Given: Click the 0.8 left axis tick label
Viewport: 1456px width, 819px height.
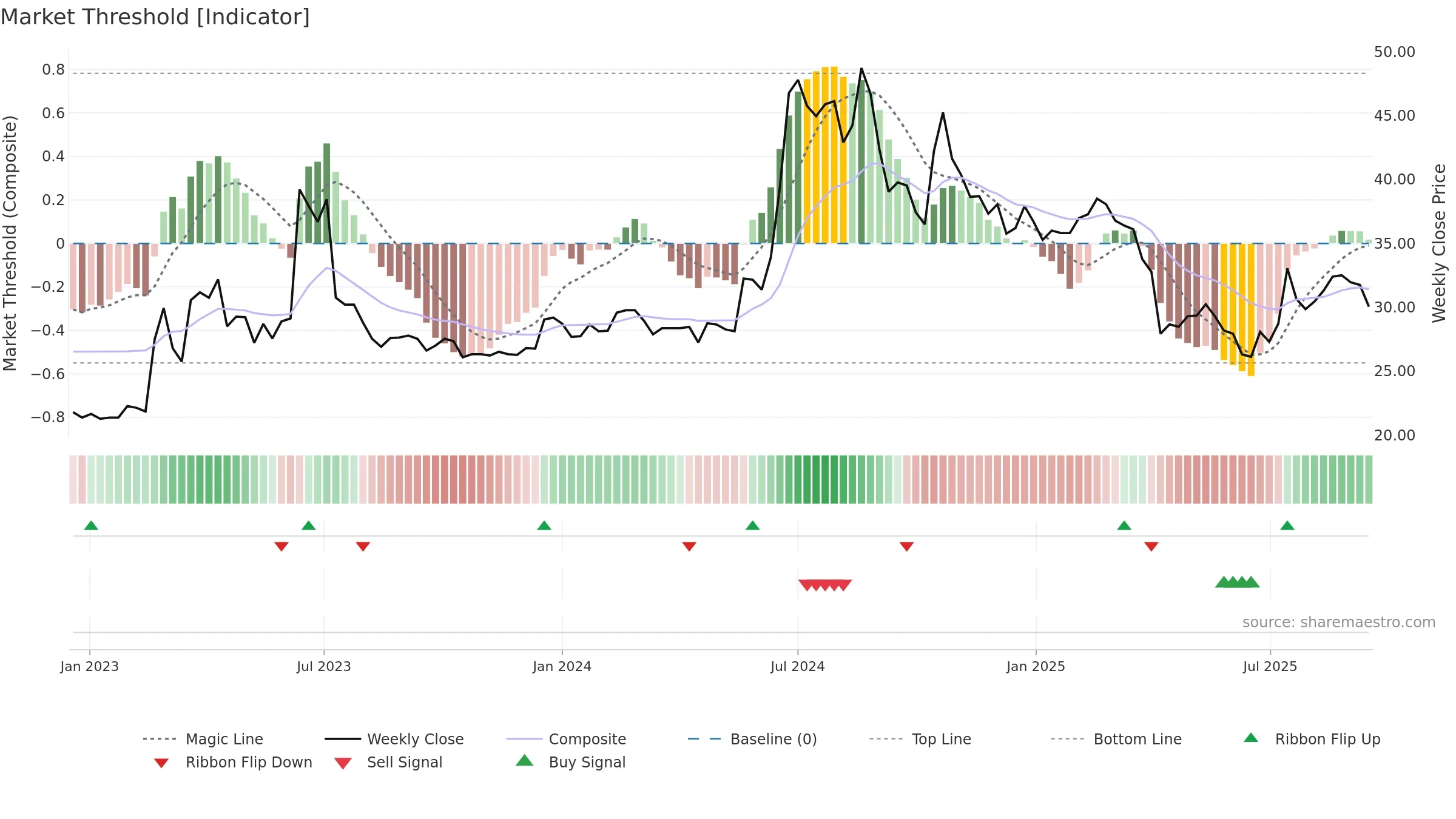Looking at the screenshot, I should pos(53,70).
